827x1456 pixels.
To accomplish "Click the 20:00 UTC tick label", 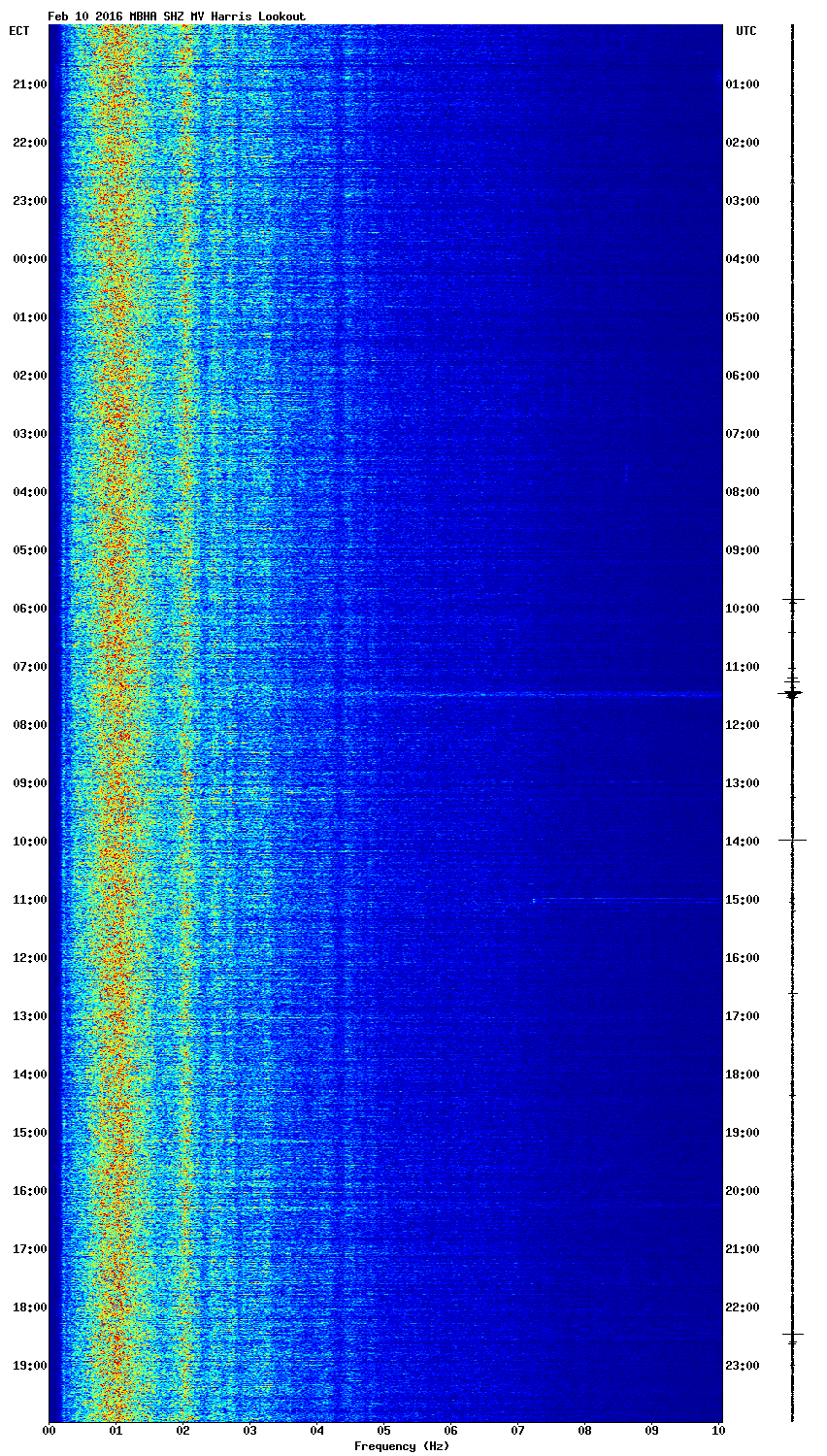I will tap(743, 1191).
